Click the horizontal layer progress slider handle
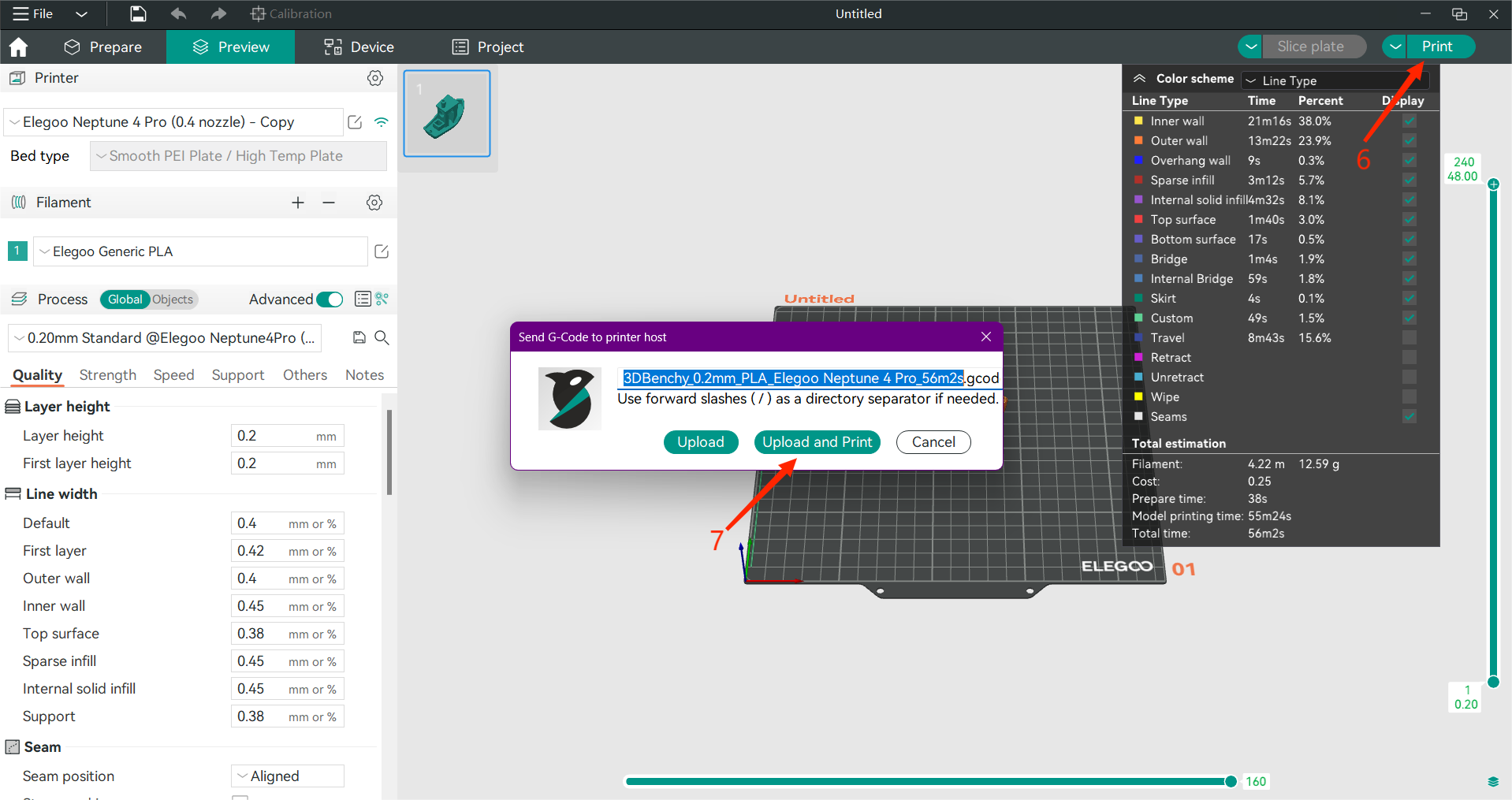Viewport: 1512px width, 800px height. (1231, 781)
